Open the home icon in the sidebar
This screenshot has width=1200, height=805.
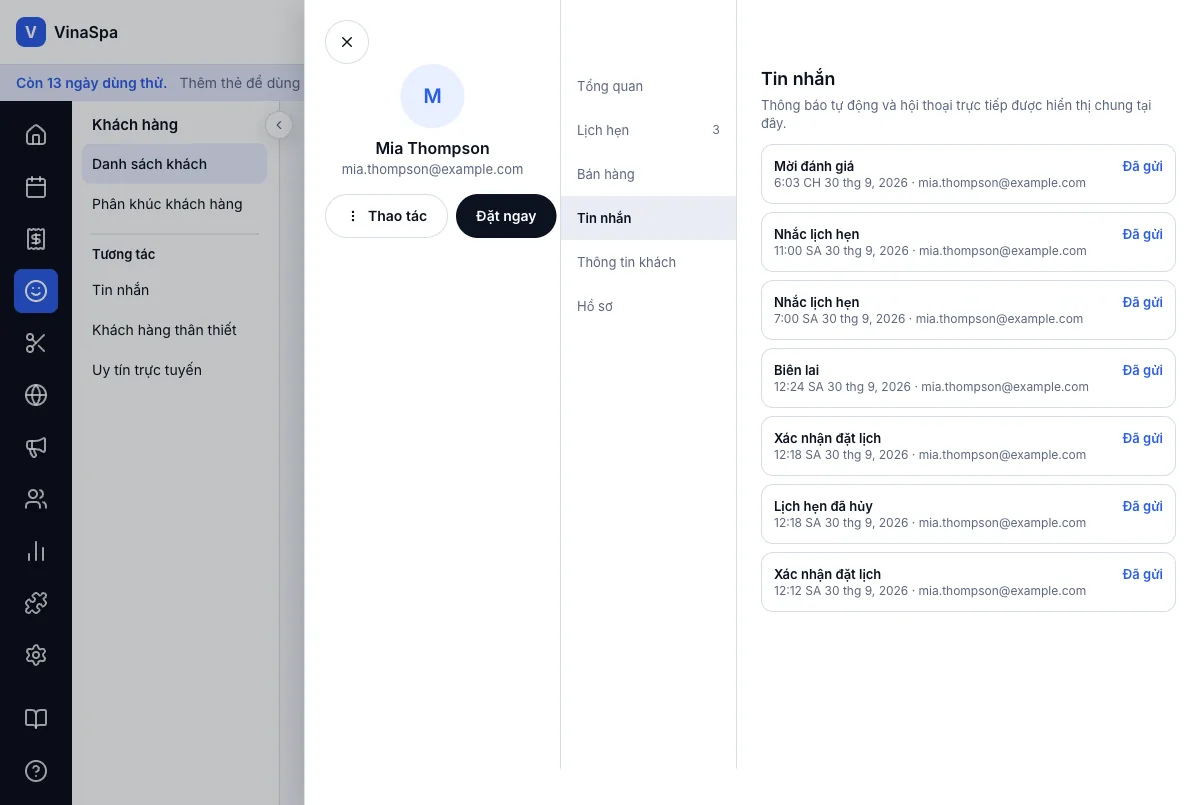36,135
